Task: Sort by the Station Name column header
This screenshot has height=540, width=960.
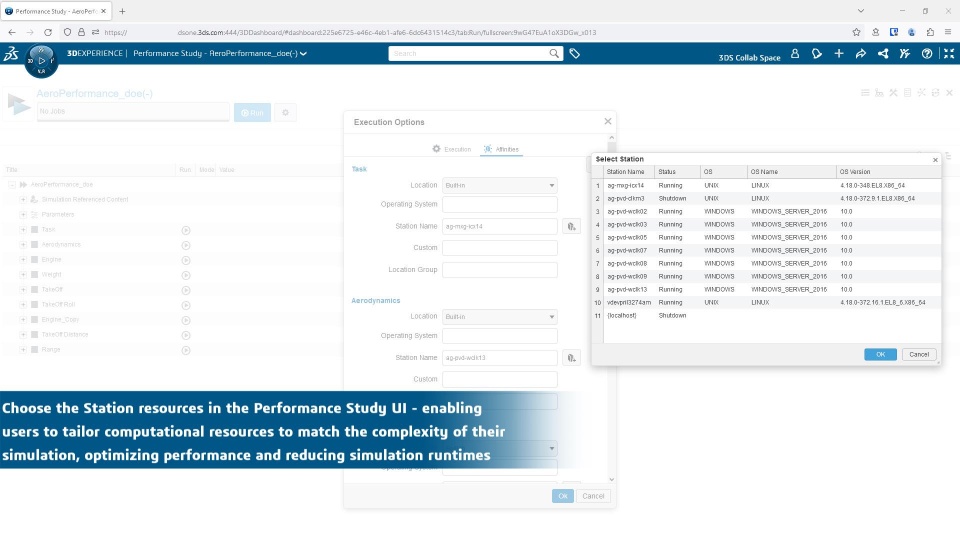Action: point(629,172)
